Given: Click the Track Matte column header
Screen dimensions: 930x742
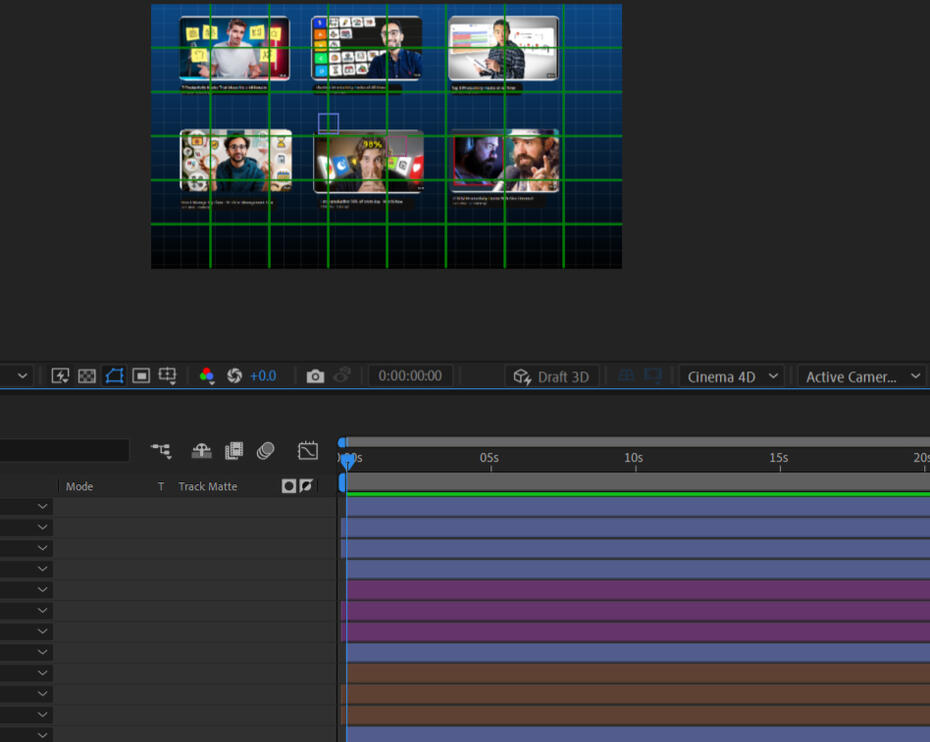Looking at the screenshot, I should [x=208, y=487].
